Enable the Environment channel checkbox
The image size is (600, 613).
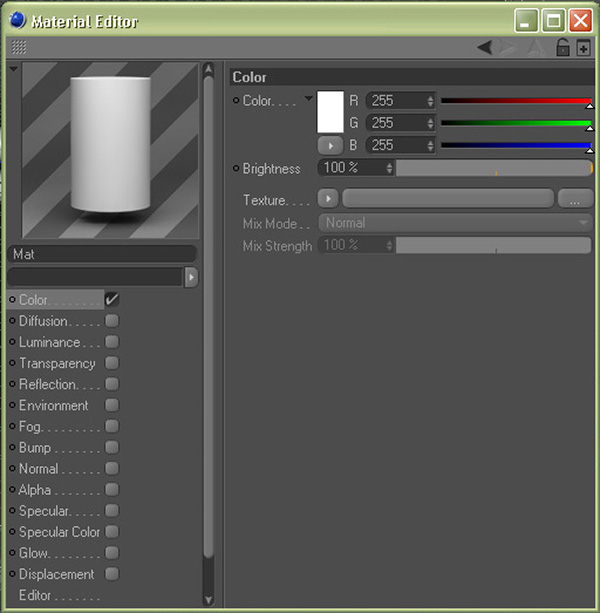(112, 405)
